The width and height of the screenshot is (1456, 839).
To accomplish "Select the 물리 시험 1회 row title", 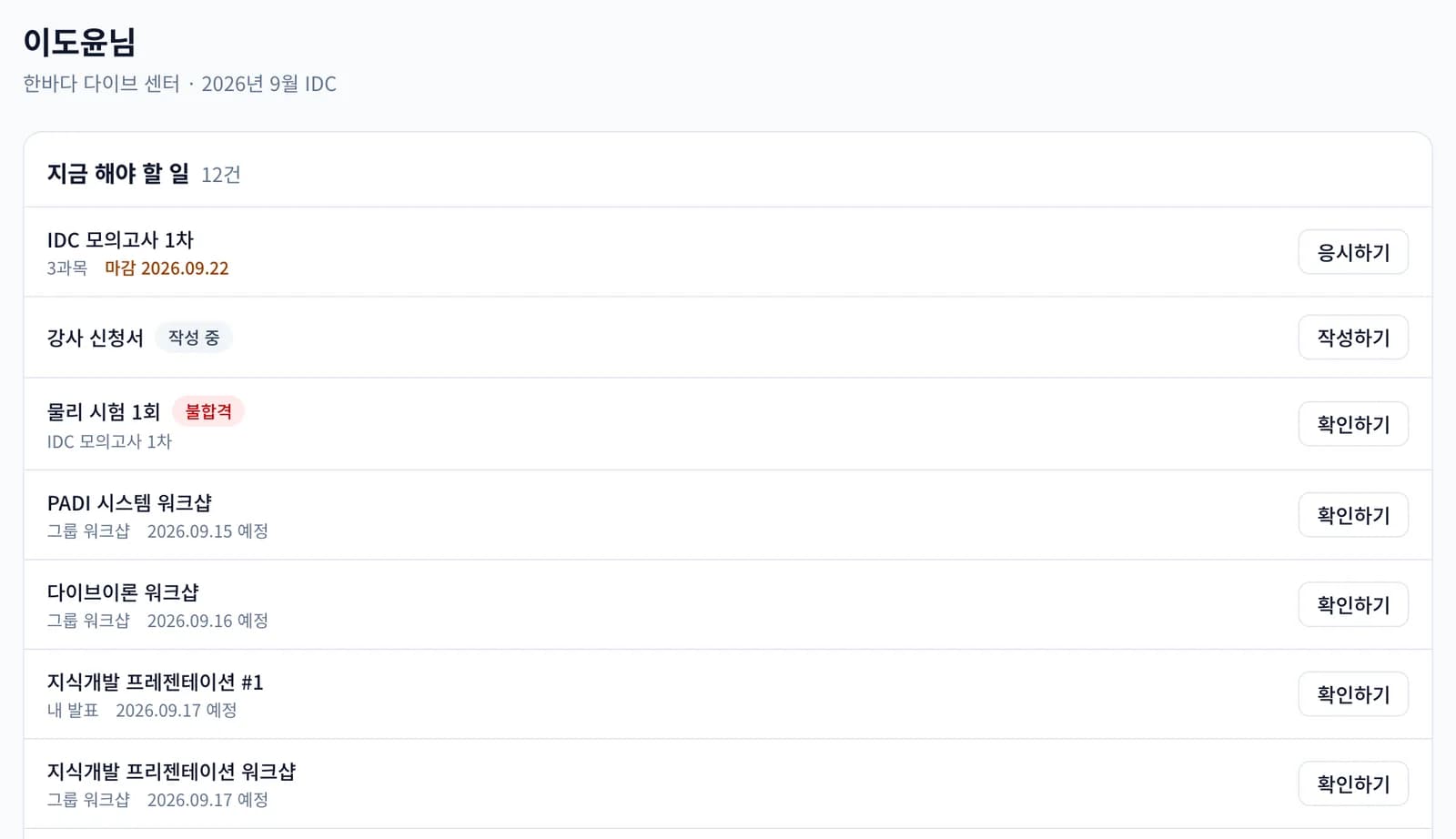I will click(104, 412).
